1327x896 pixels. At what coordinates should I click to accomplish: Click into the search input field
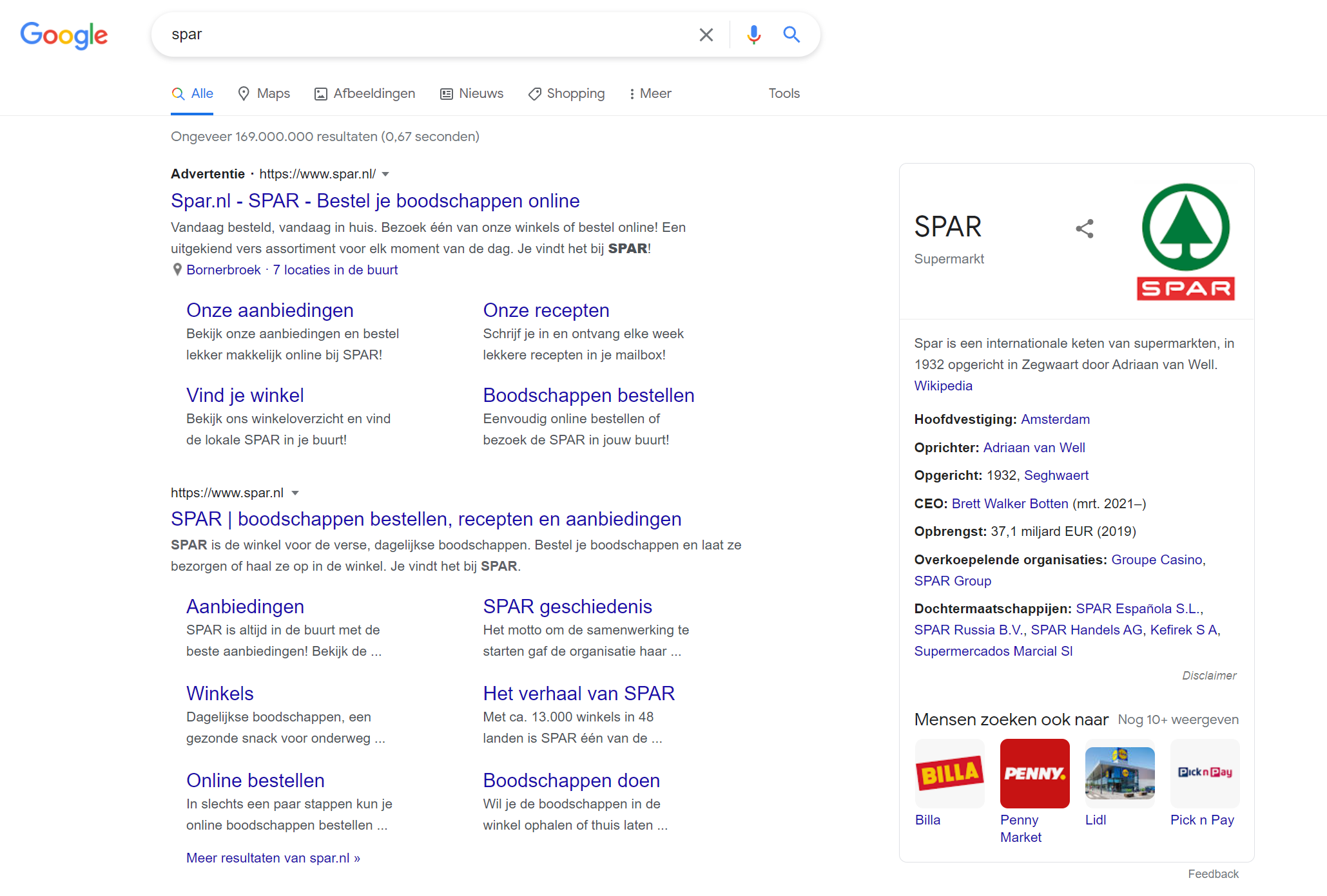pos(425,35)
